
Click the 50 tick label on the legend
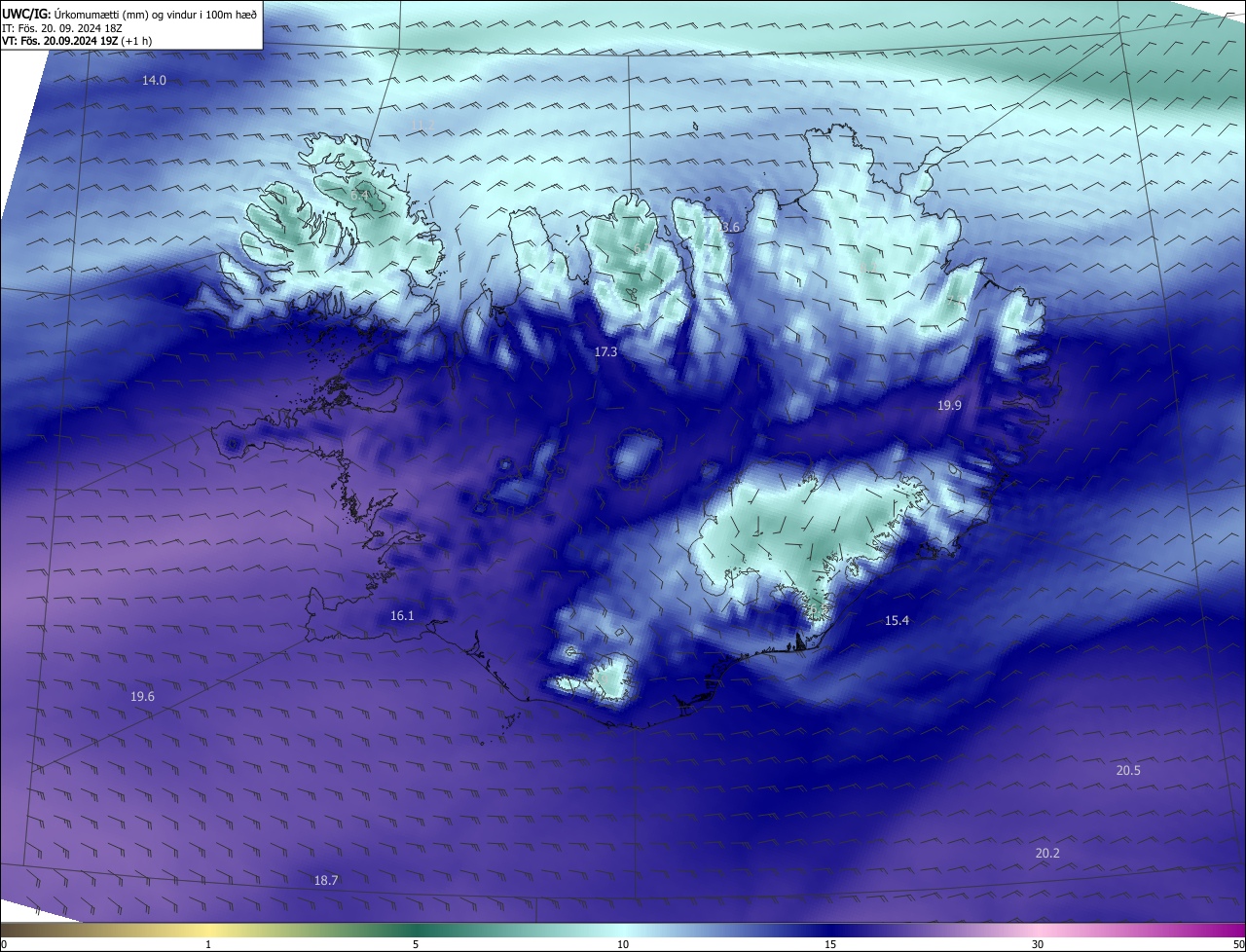click(x=1238, y=944)
